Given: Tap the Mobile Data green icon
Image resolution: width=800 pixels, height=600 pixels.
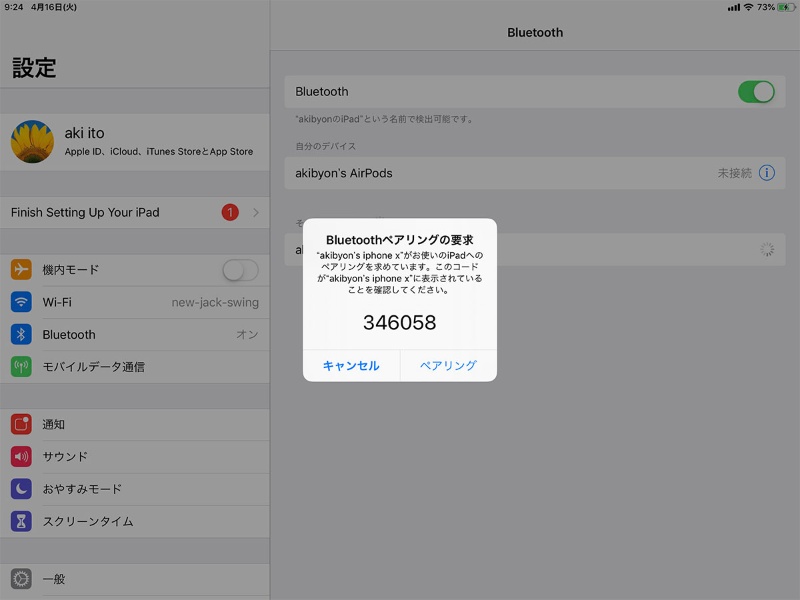Looking at the screenshot, I should click(21, 367).
